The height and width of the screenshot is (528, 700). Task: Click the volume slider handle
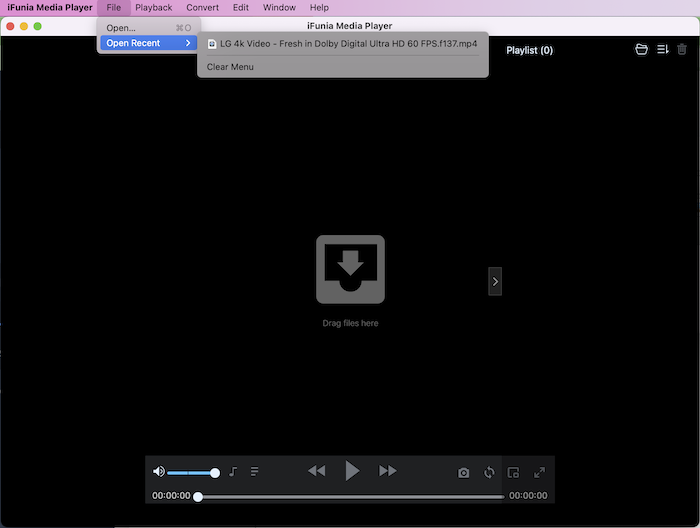tap(215, 472)
